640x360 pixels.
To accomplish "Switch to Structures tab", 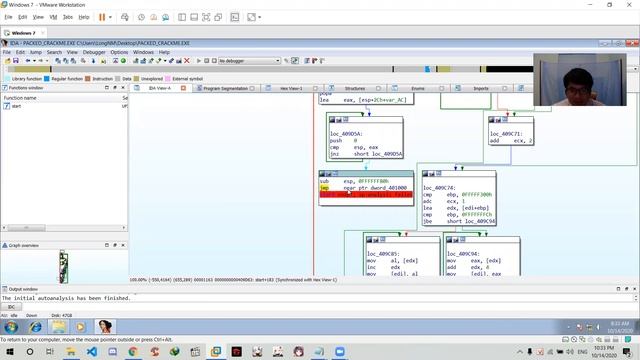I will click(x=355, y=88).
